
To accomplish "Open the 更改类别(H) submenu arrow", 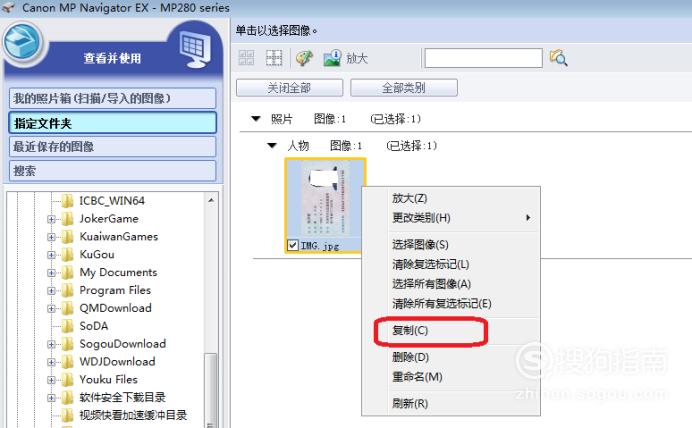I will (528, 218).
